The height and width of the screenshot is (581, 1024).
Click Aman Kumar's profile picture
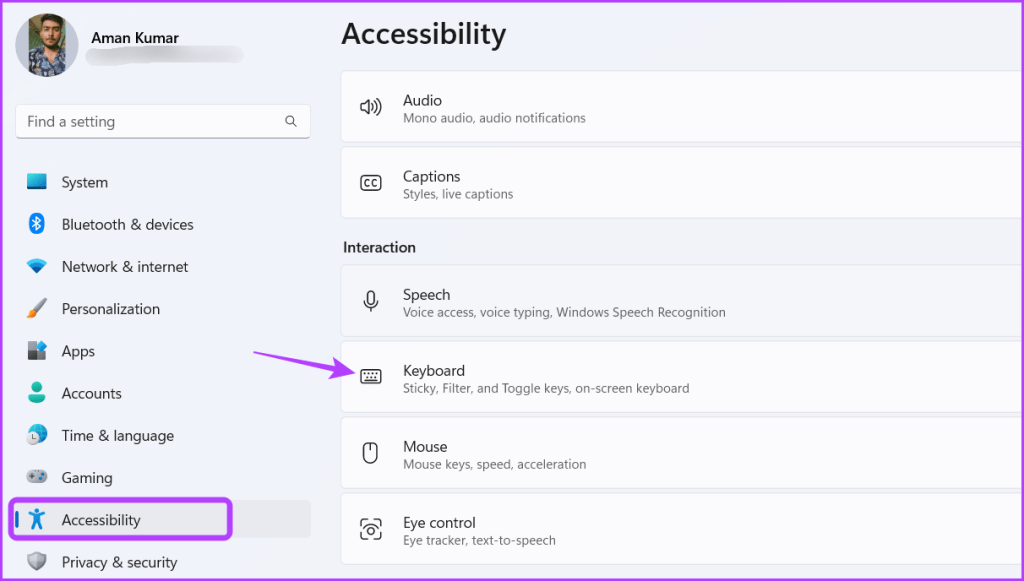(46, 44)
